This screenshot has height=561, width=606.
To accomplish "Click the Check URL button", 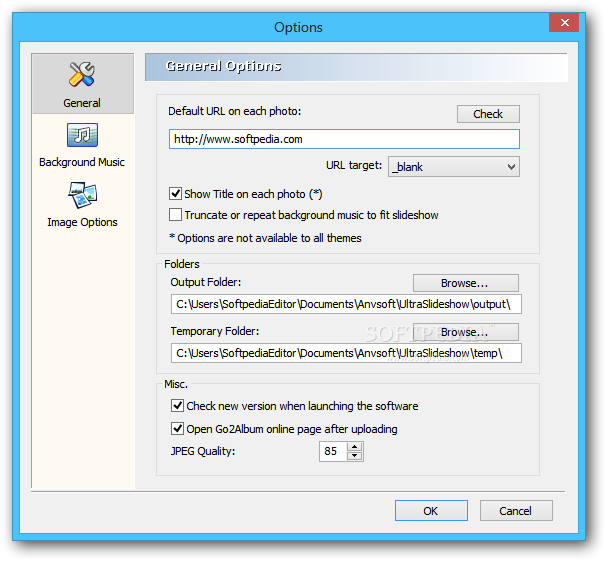I will point(488,114).
